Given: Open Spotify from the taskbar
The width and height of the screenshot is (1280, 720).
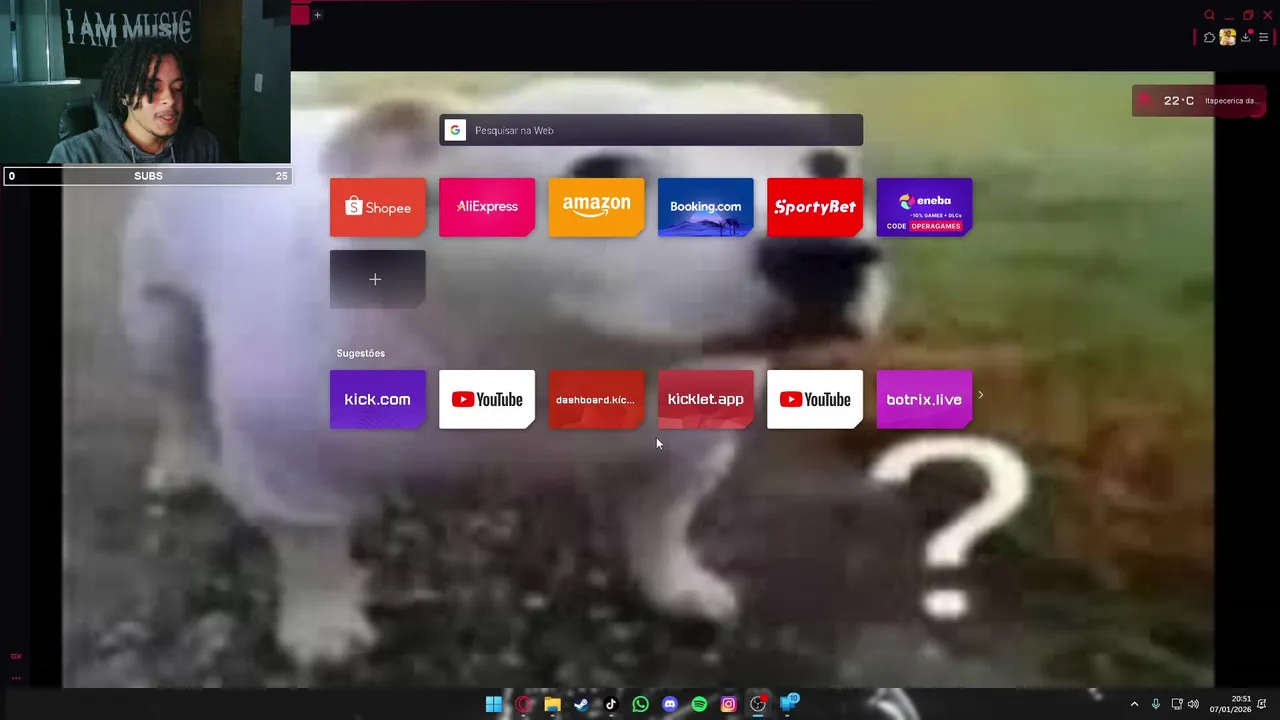Looking at the screenshot, I should pyautogui.click(x=699, y=704).
